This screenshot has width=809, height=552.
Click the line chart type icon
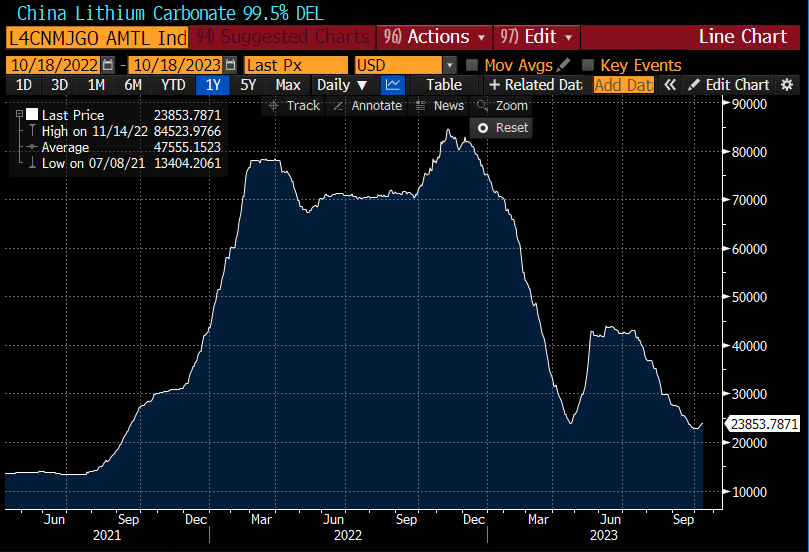click(x=393, y=85)
